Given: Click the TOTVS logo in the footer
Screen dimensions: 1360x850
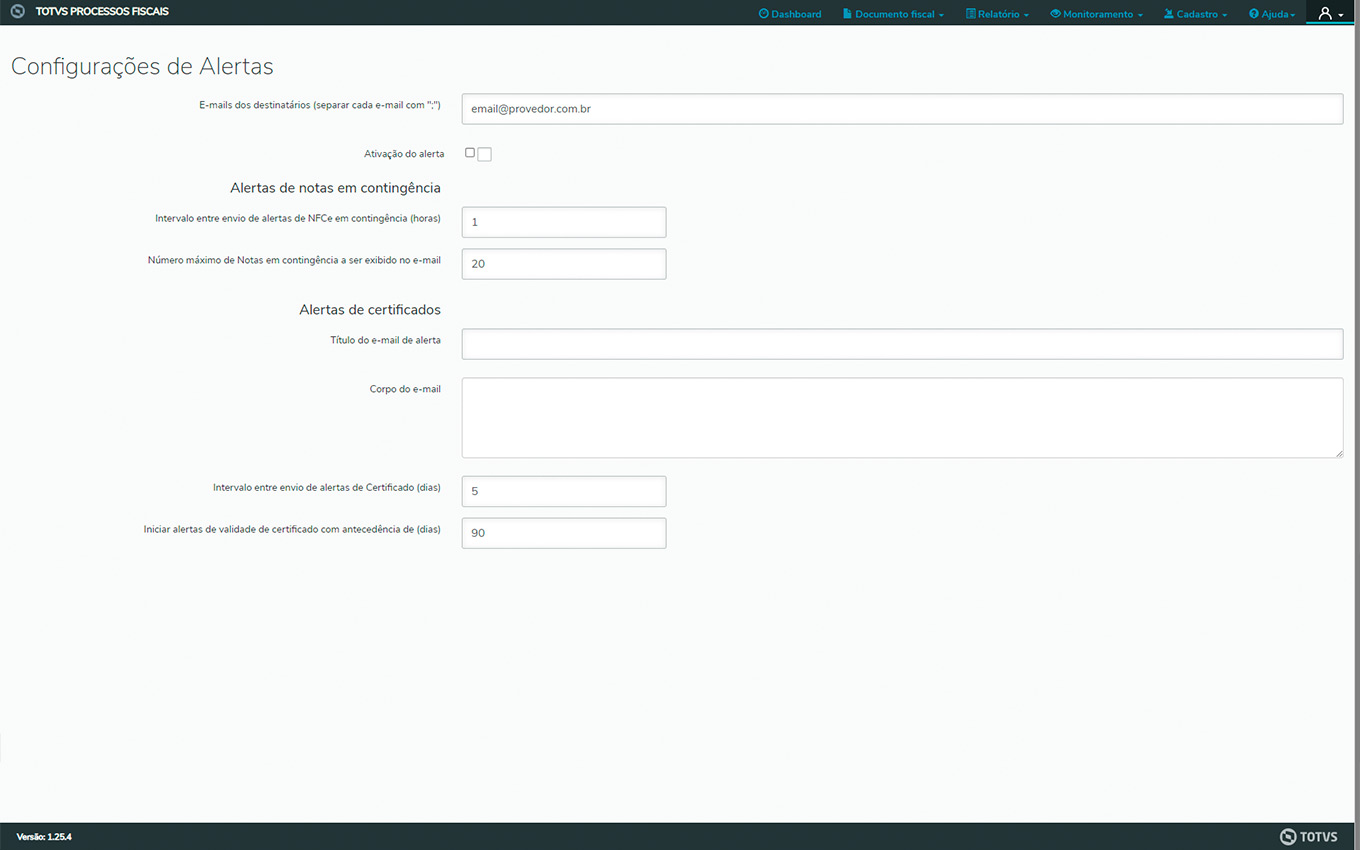Looking at the screenshot, I should [x=1308, y=836].
